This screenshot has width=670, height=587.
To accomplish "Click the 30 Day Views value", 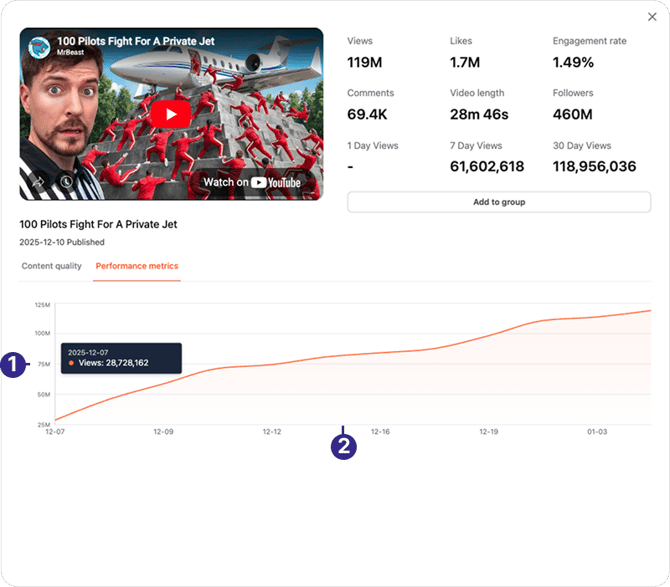I will pyautogui.click(x=594, y=167).
